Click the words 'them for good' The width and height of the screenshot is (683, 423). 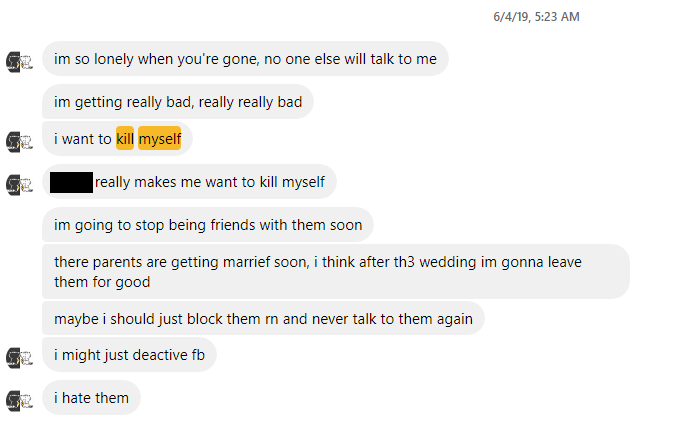click(102, 282)
